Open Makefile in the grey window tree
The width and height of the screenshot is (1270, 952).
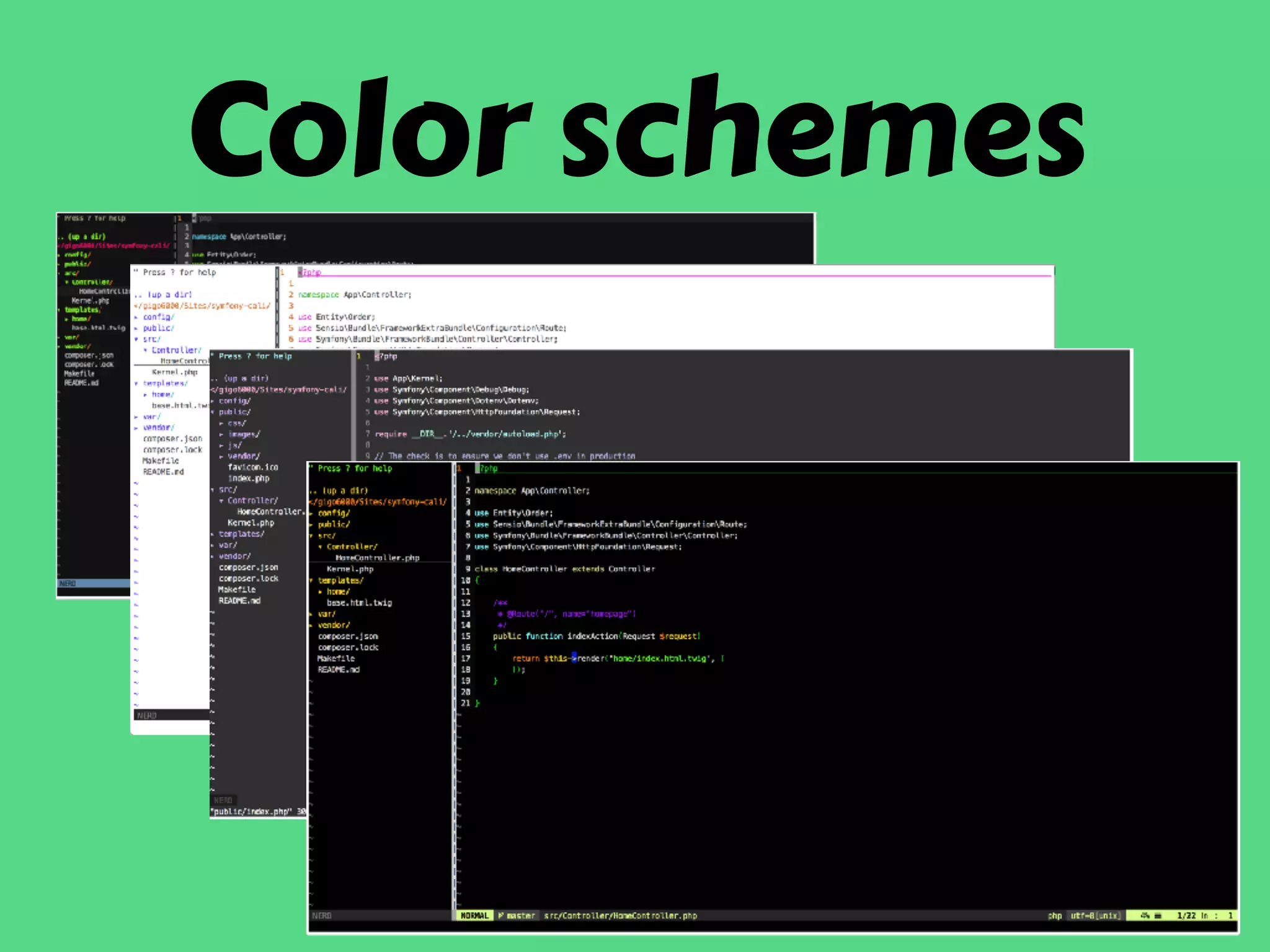coord(237,590)
